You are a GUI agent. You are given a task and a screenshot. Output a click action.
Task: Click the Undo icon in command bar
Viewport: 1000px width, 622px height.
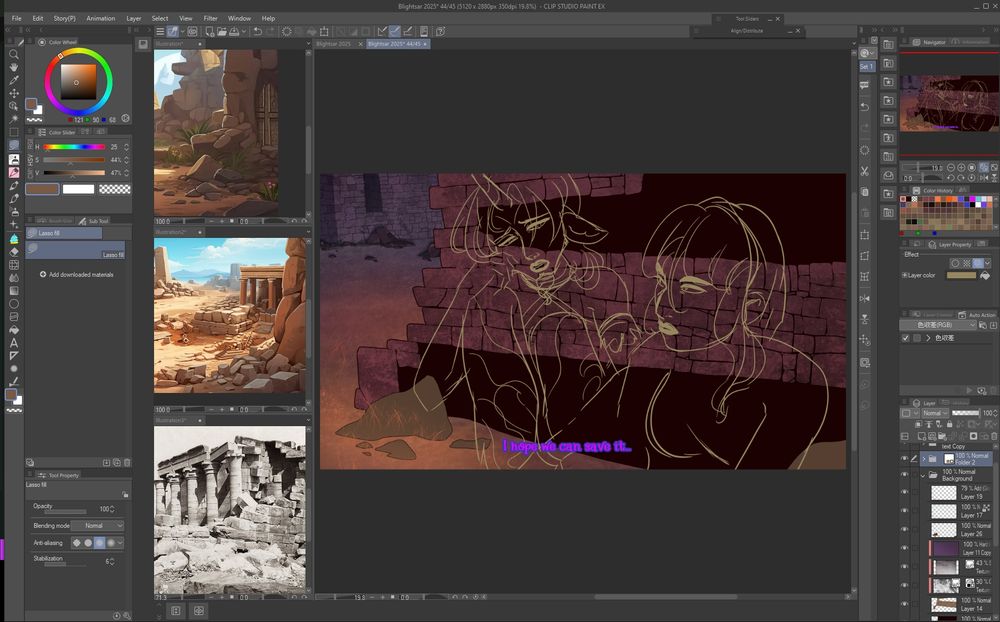(257, 31)
